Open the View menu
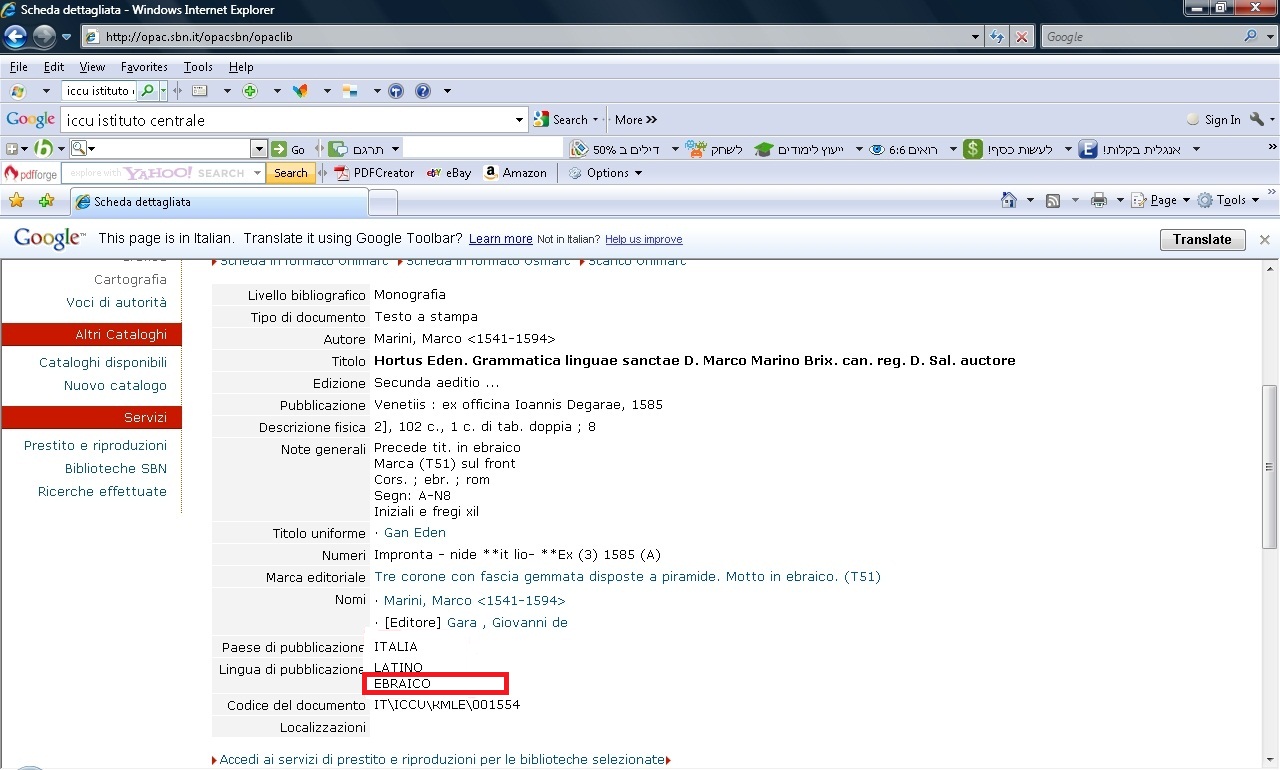 pos(92,67)
